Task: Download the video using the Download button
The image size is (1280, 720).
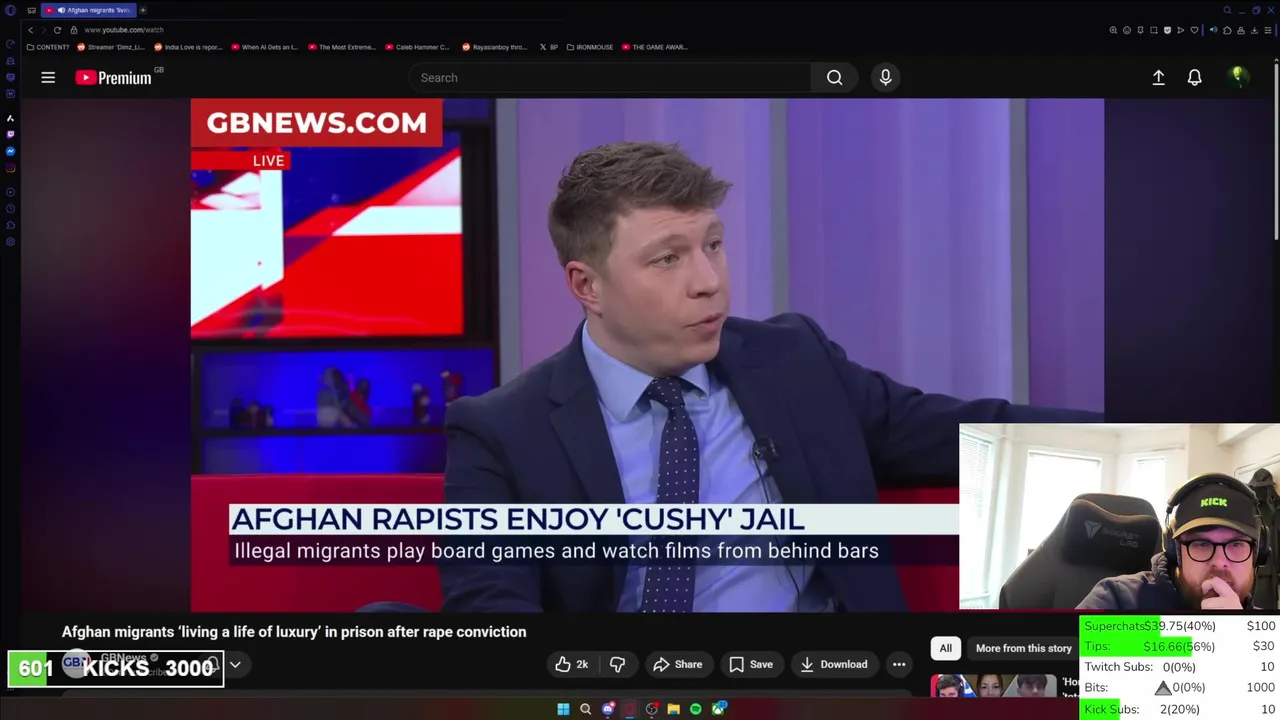Action: click(834, 664)
